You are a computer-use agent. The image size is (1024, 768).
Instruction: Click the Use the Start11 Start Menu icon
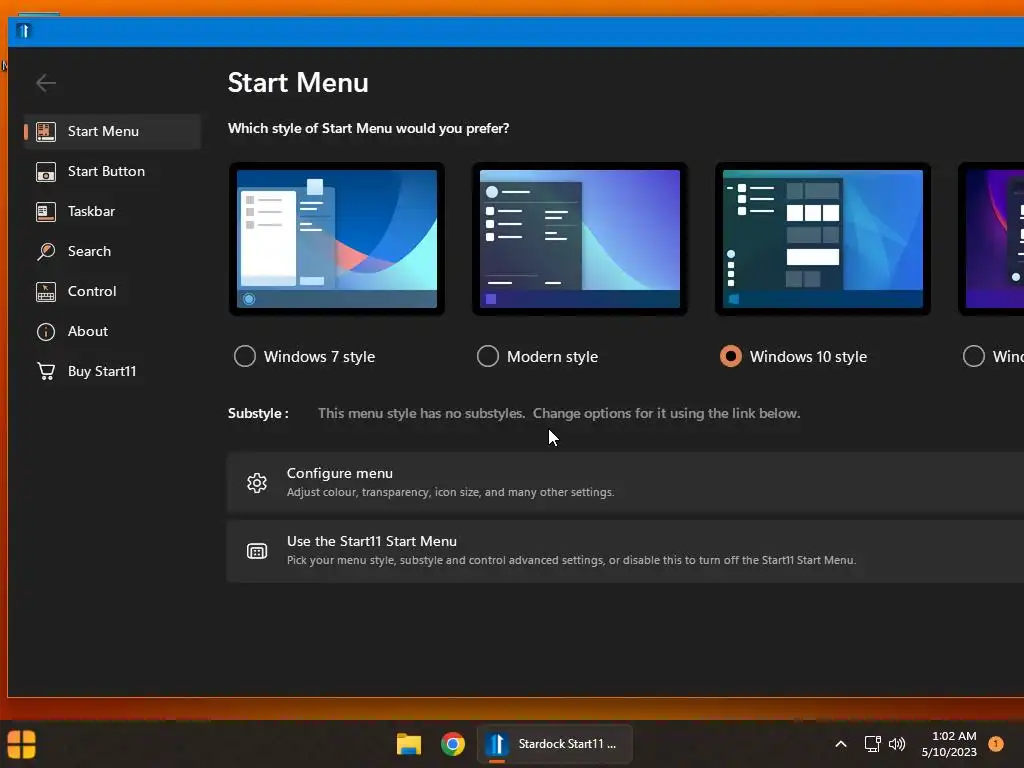(x=257, y=551)
